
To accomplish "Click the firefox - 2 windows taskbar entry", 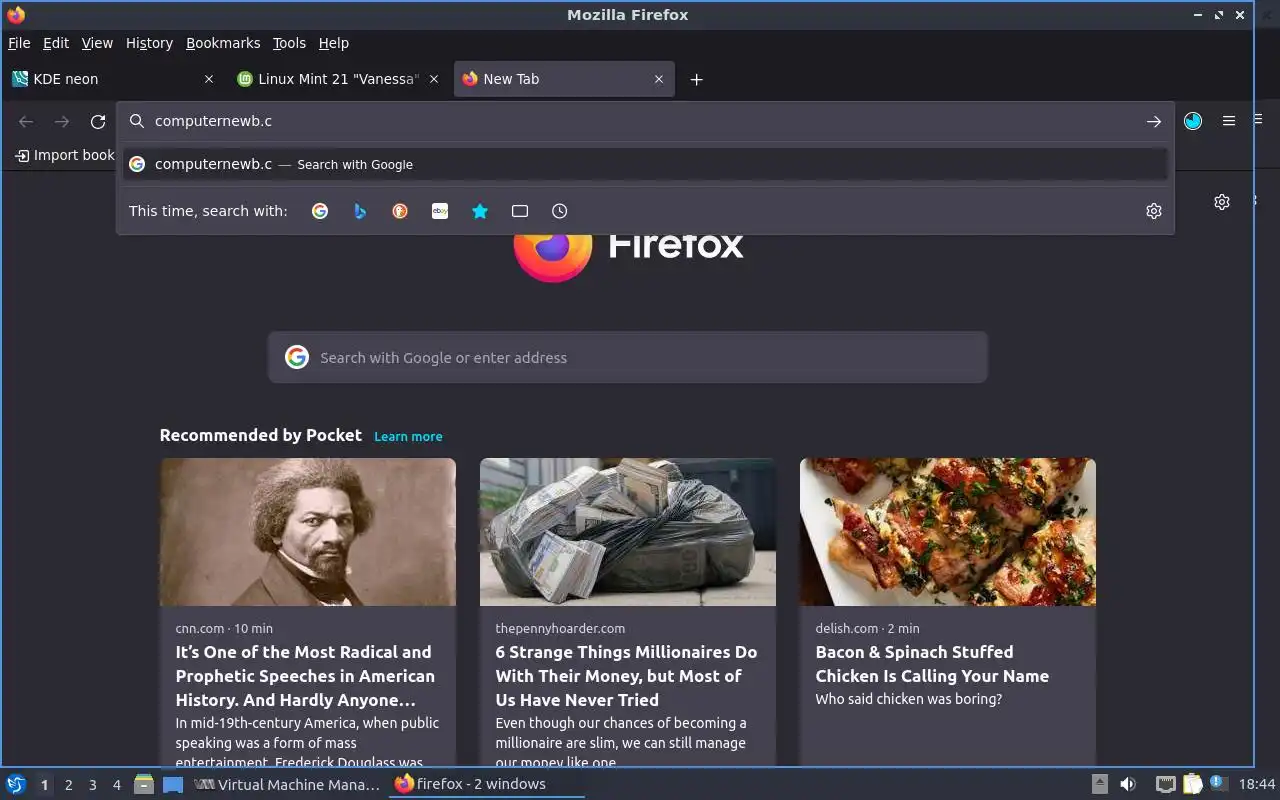I will tap(486, 785).
